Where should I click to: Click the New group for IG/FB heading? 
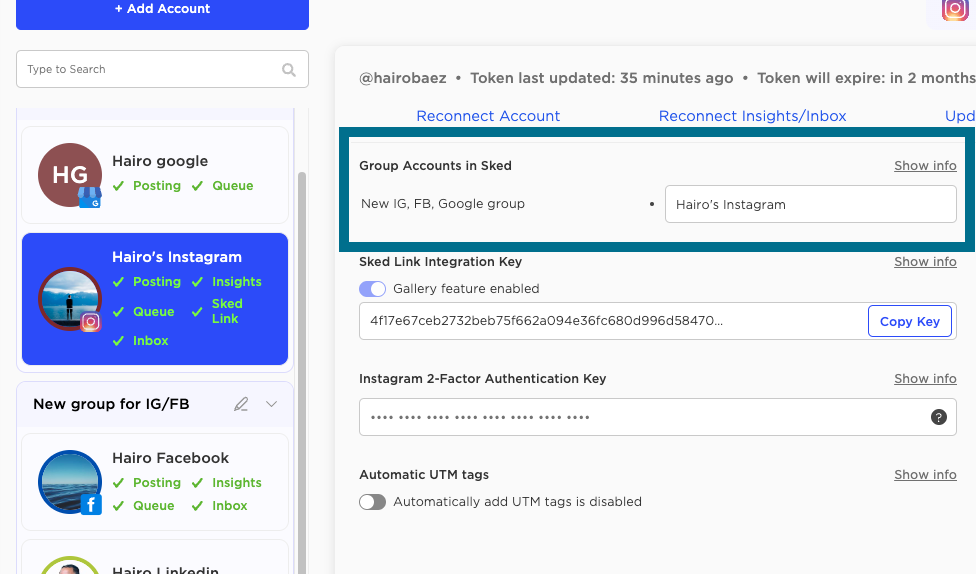[111, 404]
